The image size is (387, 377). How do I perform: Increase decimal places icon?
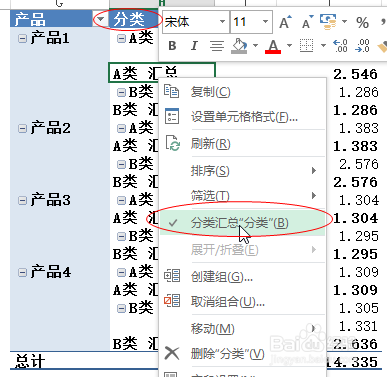click(340, 46)
